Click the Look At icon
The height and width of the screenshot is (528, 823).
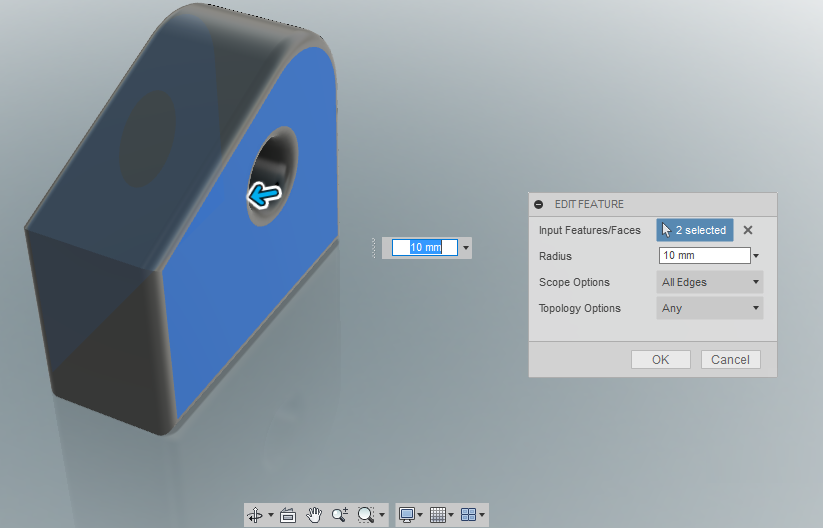(x=288, y=515)
